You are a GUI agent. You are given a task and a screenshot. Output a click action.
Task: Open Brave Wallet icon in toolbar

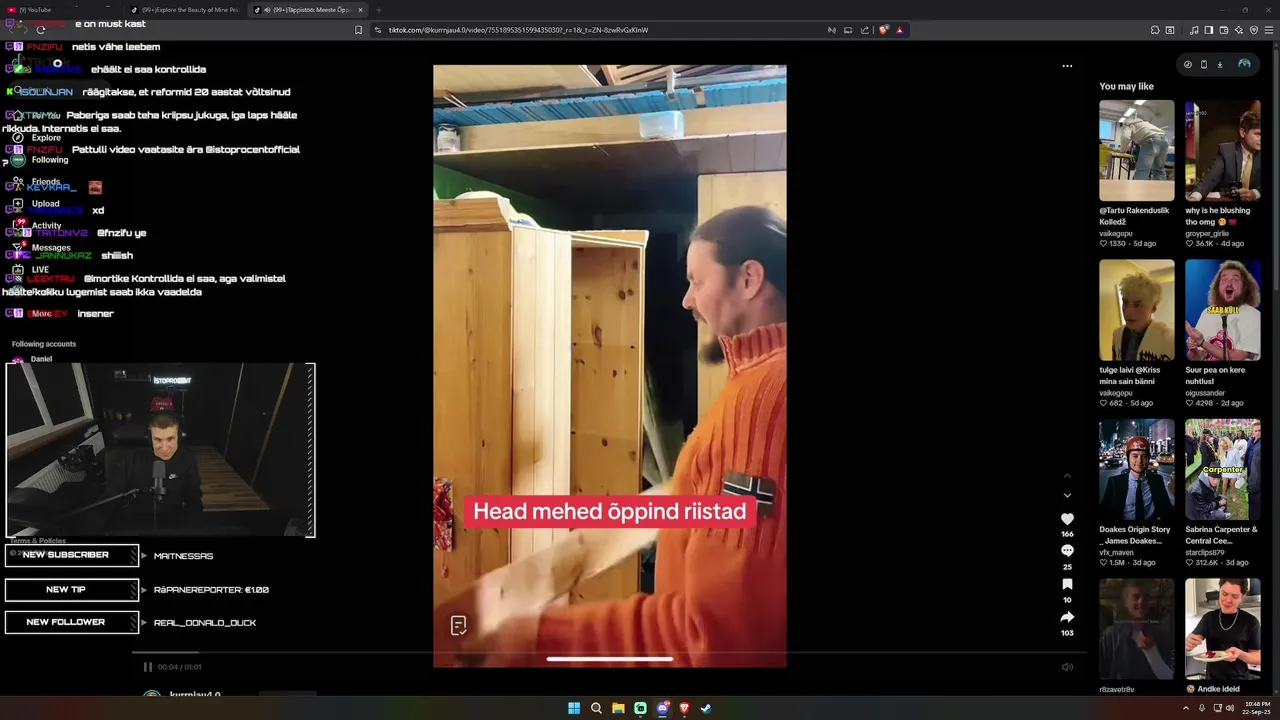pyautogui.click(x=1224, y=30)
